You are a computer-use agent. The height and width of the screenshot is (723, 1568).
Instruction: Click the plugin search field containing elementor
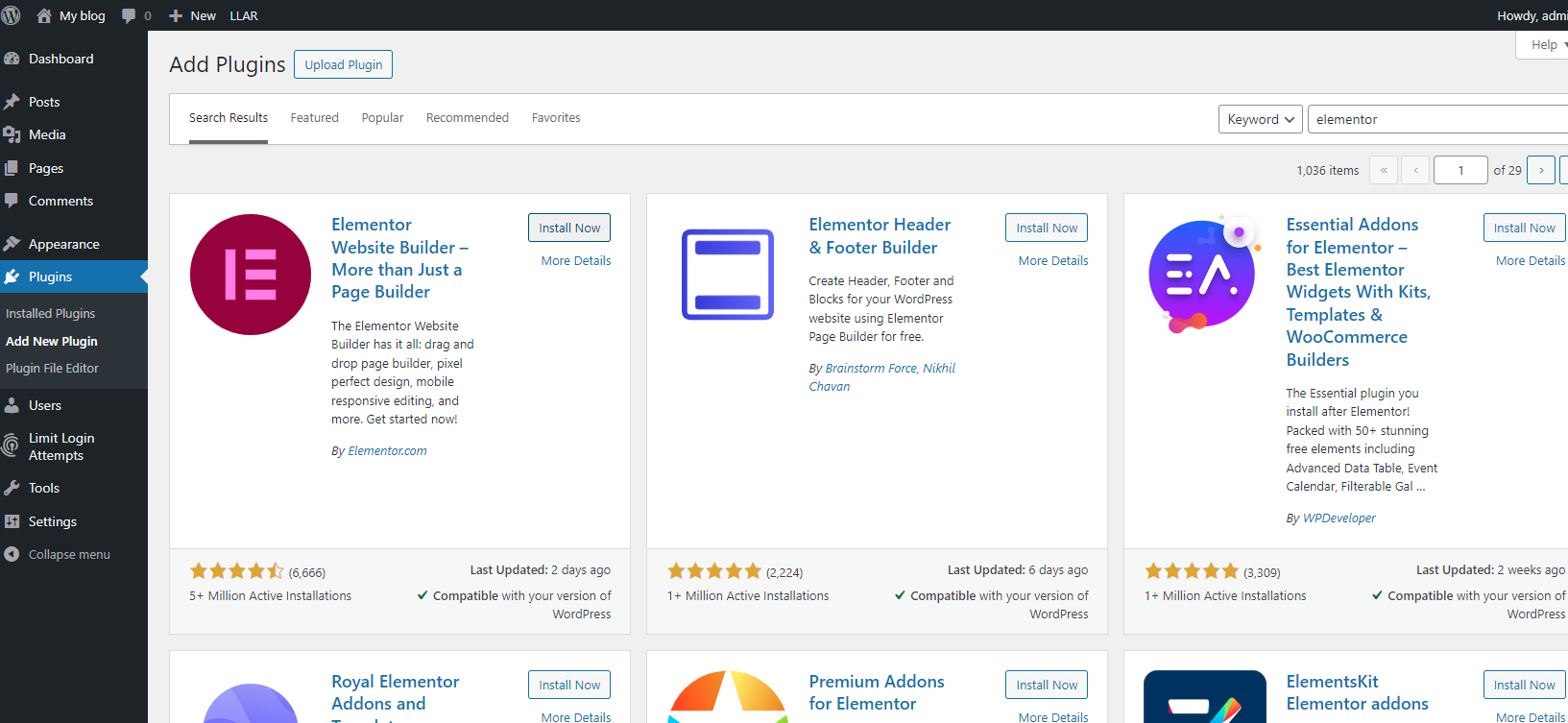pos(1437,119)
